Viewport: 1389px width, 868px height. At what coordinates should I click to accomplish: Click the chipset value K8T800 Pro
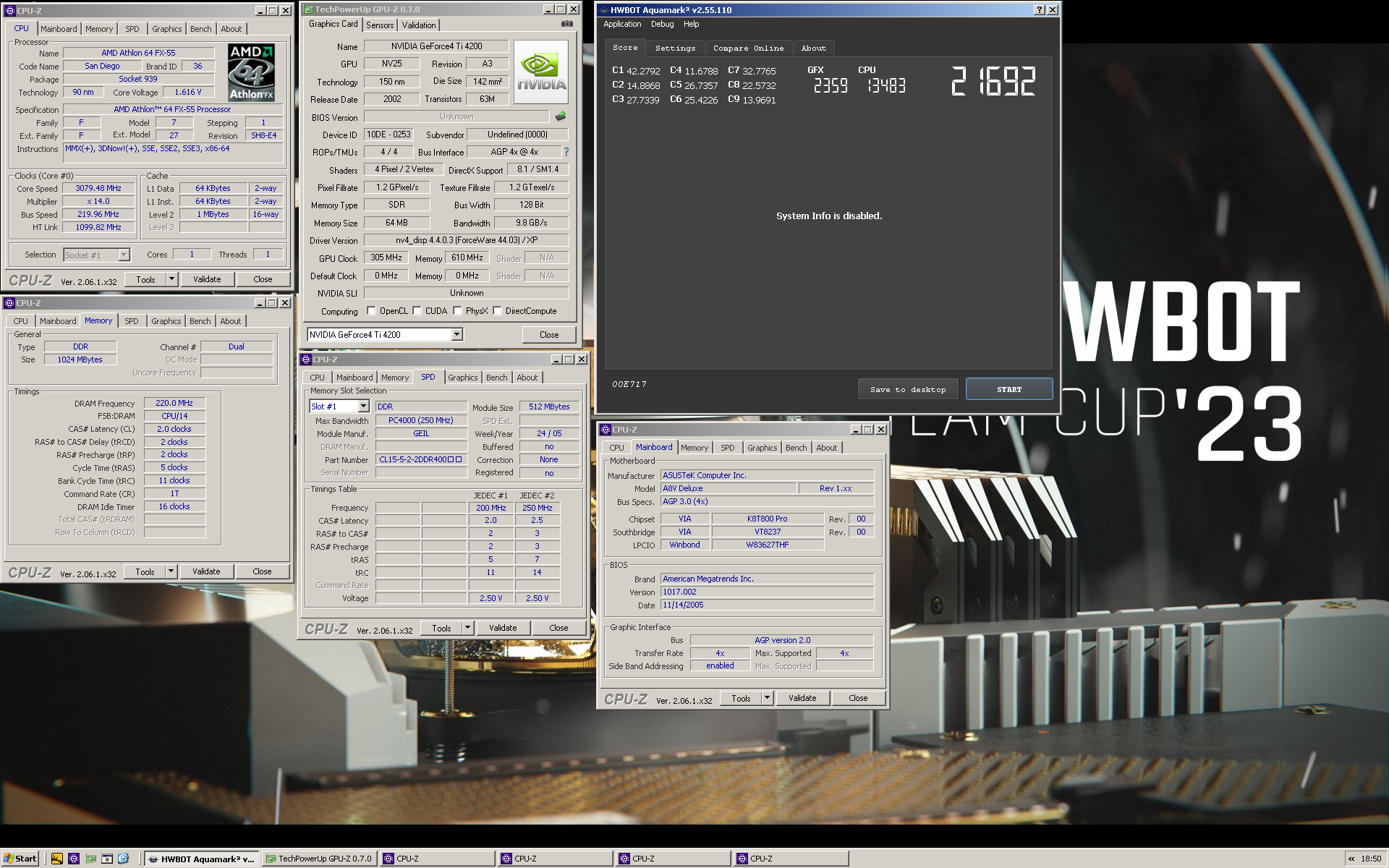point(768,519)
